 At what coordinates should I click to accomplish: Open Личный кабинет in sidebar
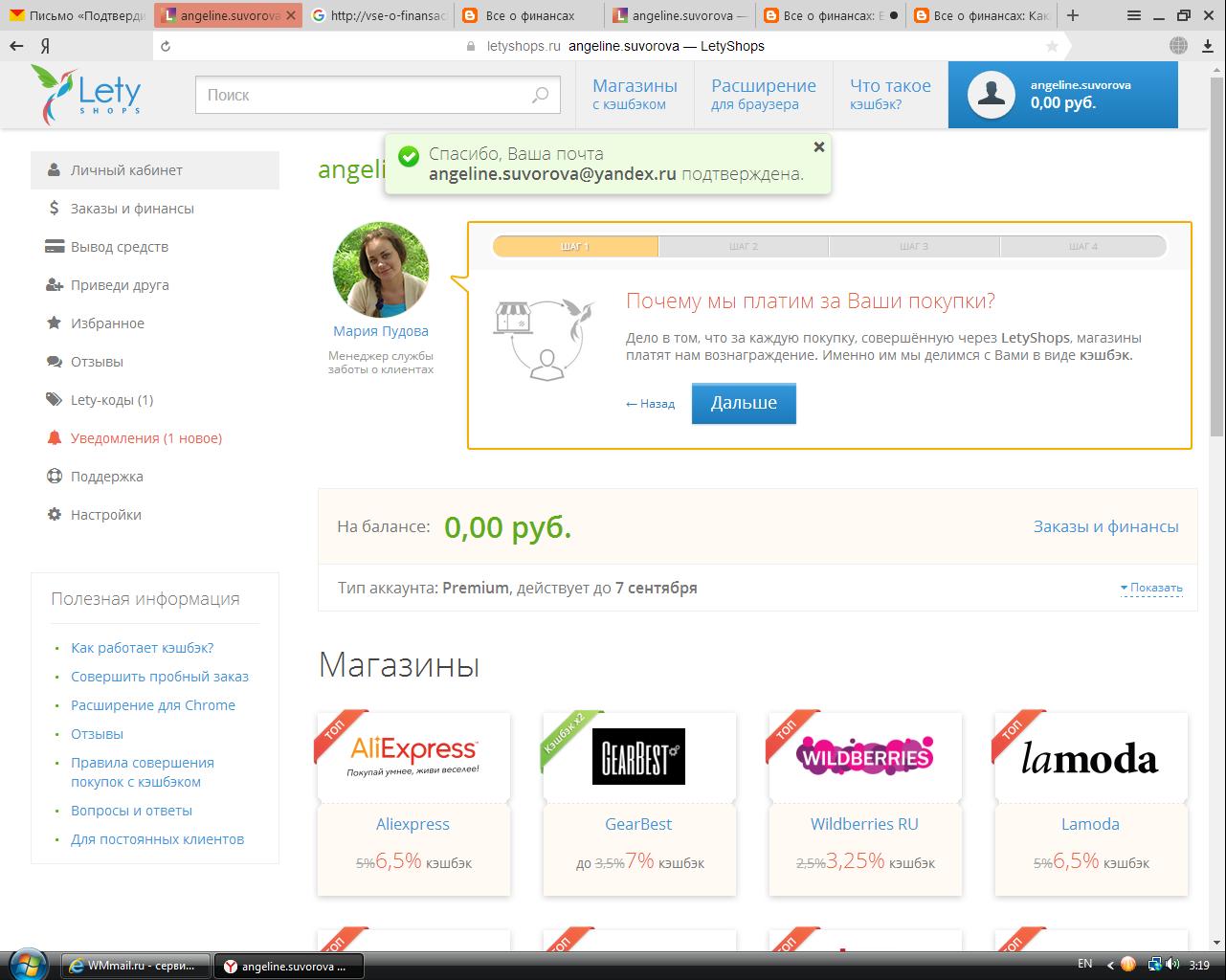[155, 170]
